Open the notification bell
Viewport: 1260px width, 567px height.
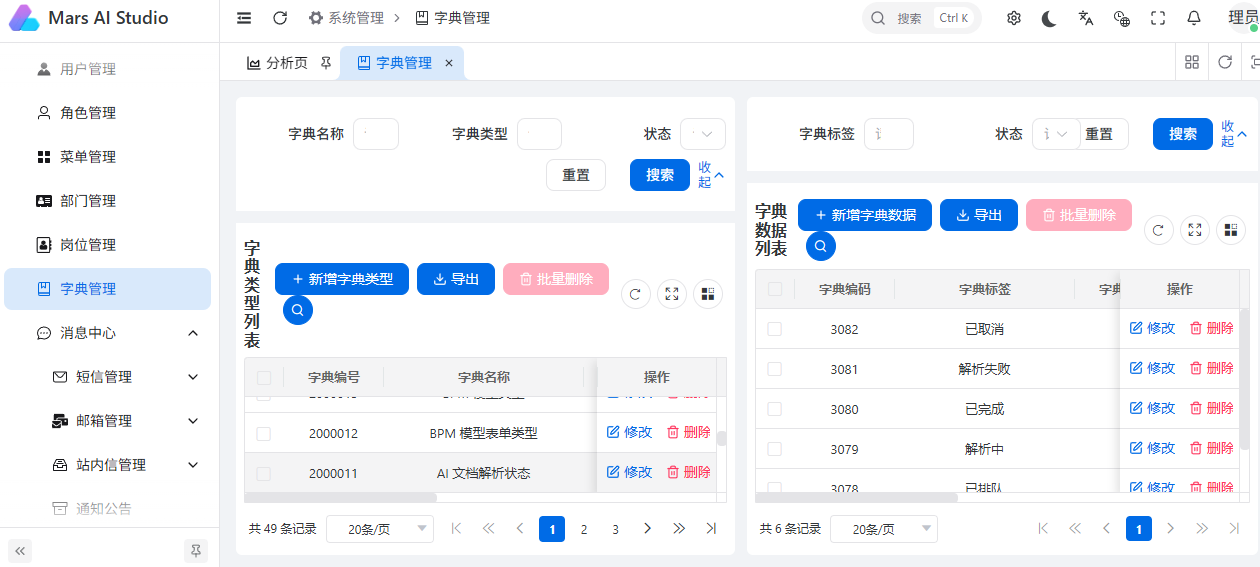tap(1194, 18)
